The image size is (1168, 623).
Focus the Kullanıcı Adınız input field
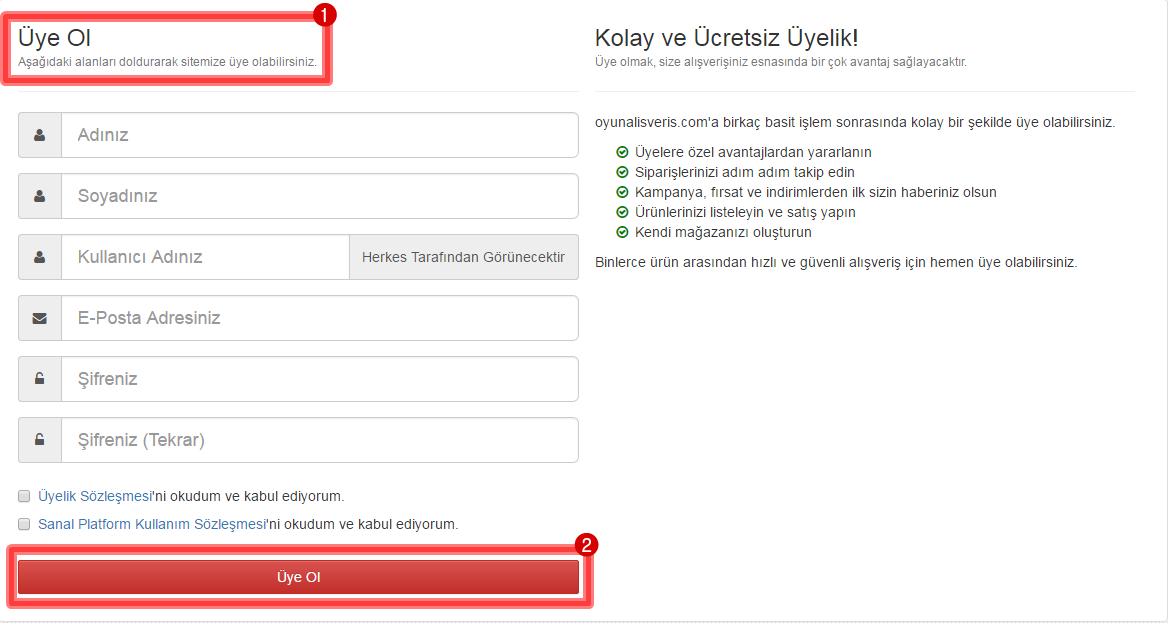(x=205, y=257)
